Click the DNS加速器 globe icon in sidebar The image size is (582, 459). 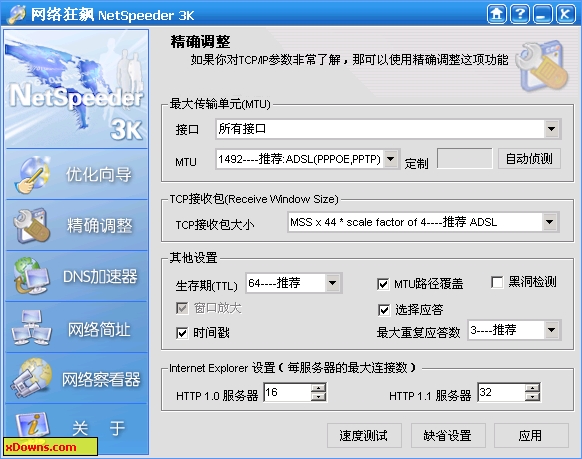click(32, 276)
